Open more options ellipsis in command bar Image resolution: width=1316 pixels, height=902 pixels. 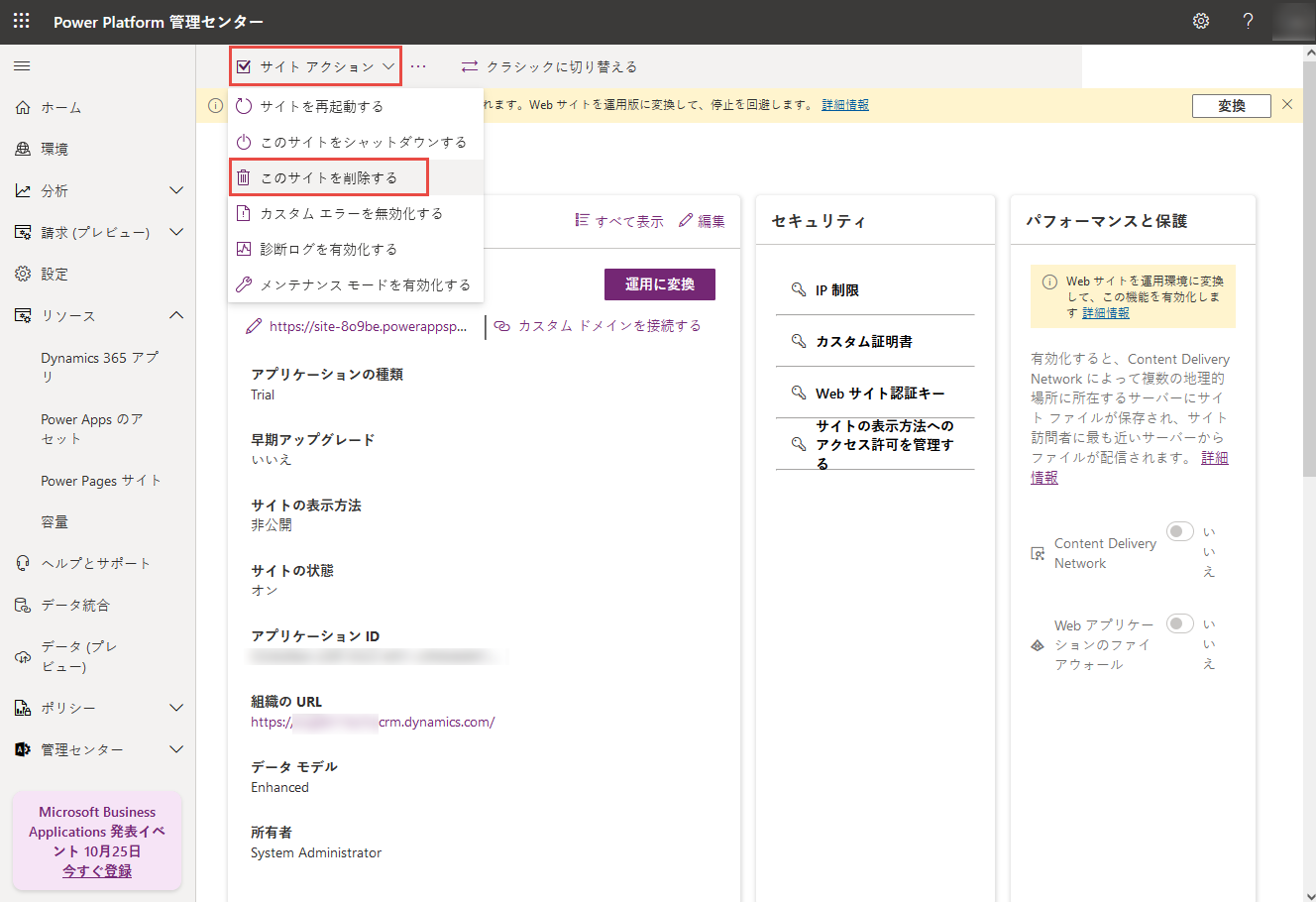[x=418, y=66]
